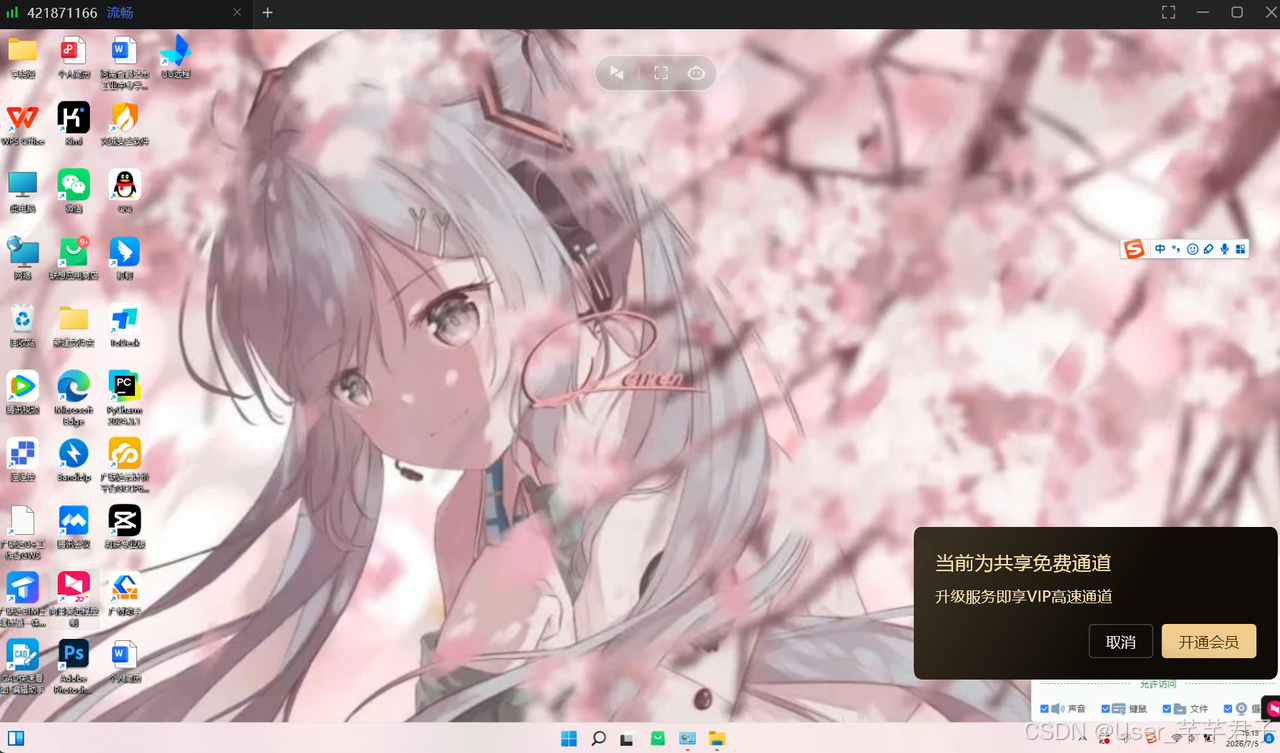Image resolution: width=1280 pixels, height=753 pixels.
Task: Click the fullscreen icon in the floating remote toolbar
Action: [661, 73]
